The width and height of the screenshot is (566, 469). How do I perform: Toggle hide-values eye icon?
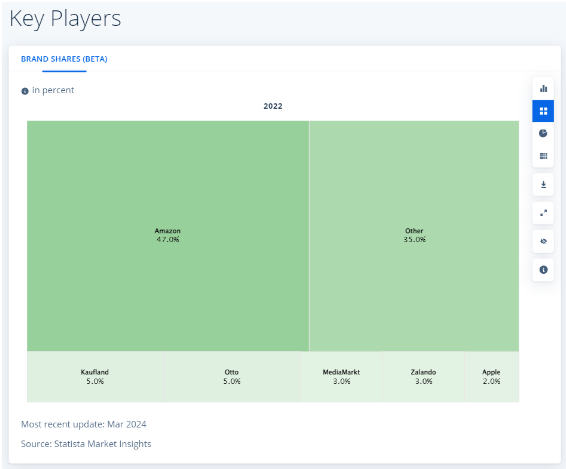click(x=543, y=241)
